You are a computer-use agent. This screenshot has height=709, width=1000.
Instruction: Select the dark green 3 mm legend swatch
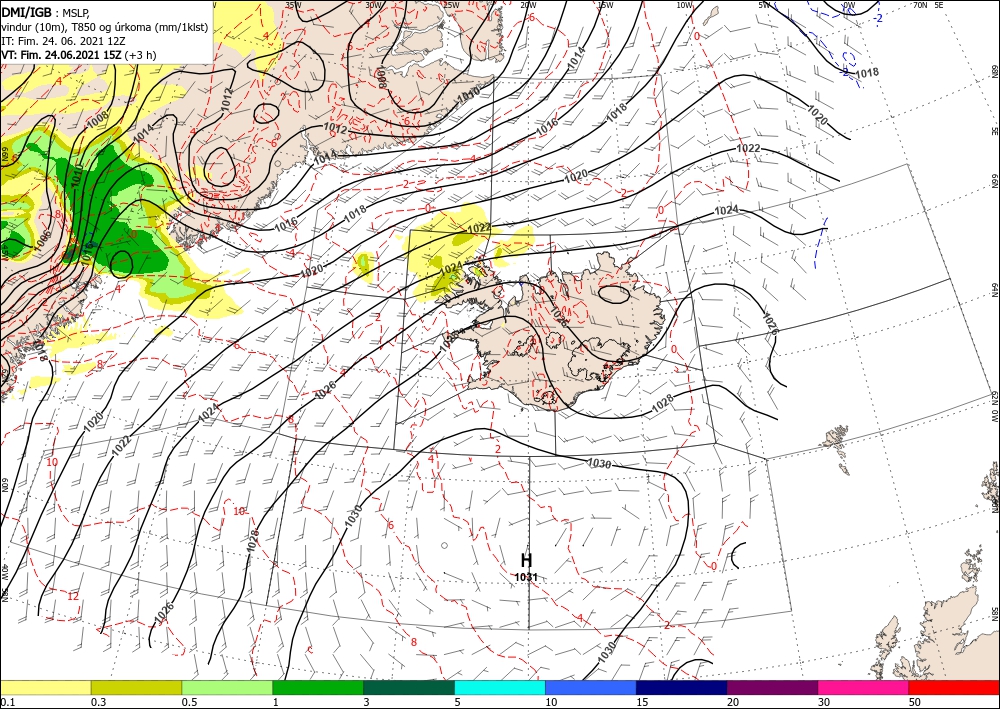409,687
